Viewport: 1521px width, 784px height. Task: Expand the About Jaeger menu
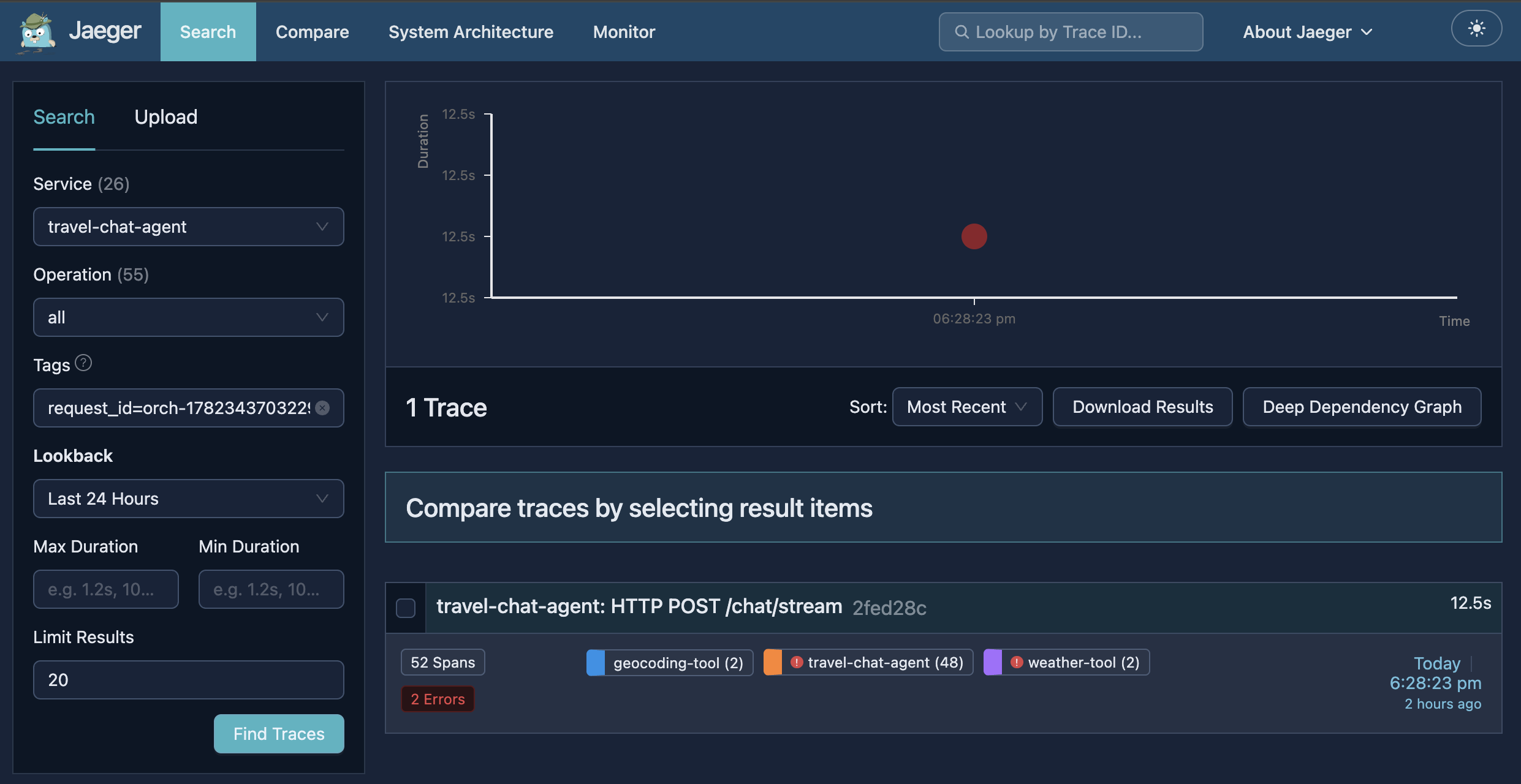1308,32
